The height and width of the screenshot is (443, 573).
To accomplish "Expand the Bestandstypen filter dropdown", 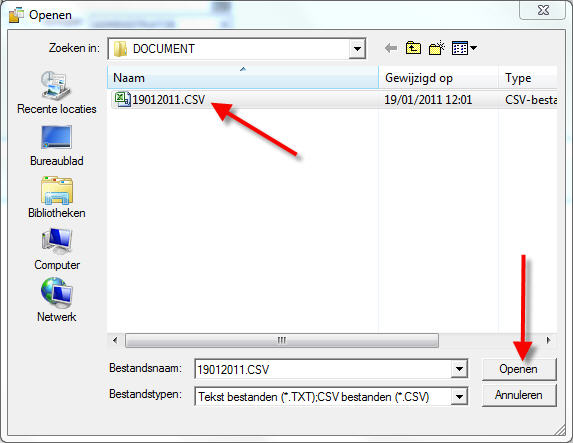I will pyautogui.click(x=459, y=397).
